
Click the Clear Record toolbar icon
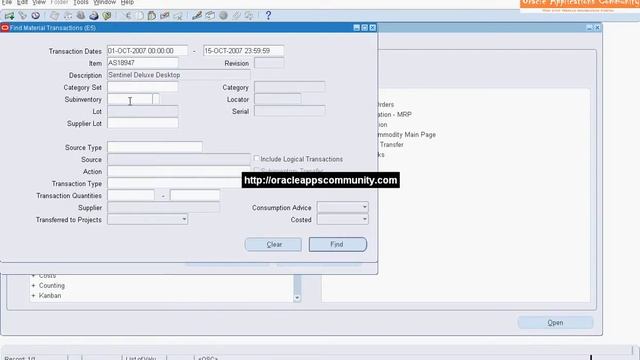165,16
